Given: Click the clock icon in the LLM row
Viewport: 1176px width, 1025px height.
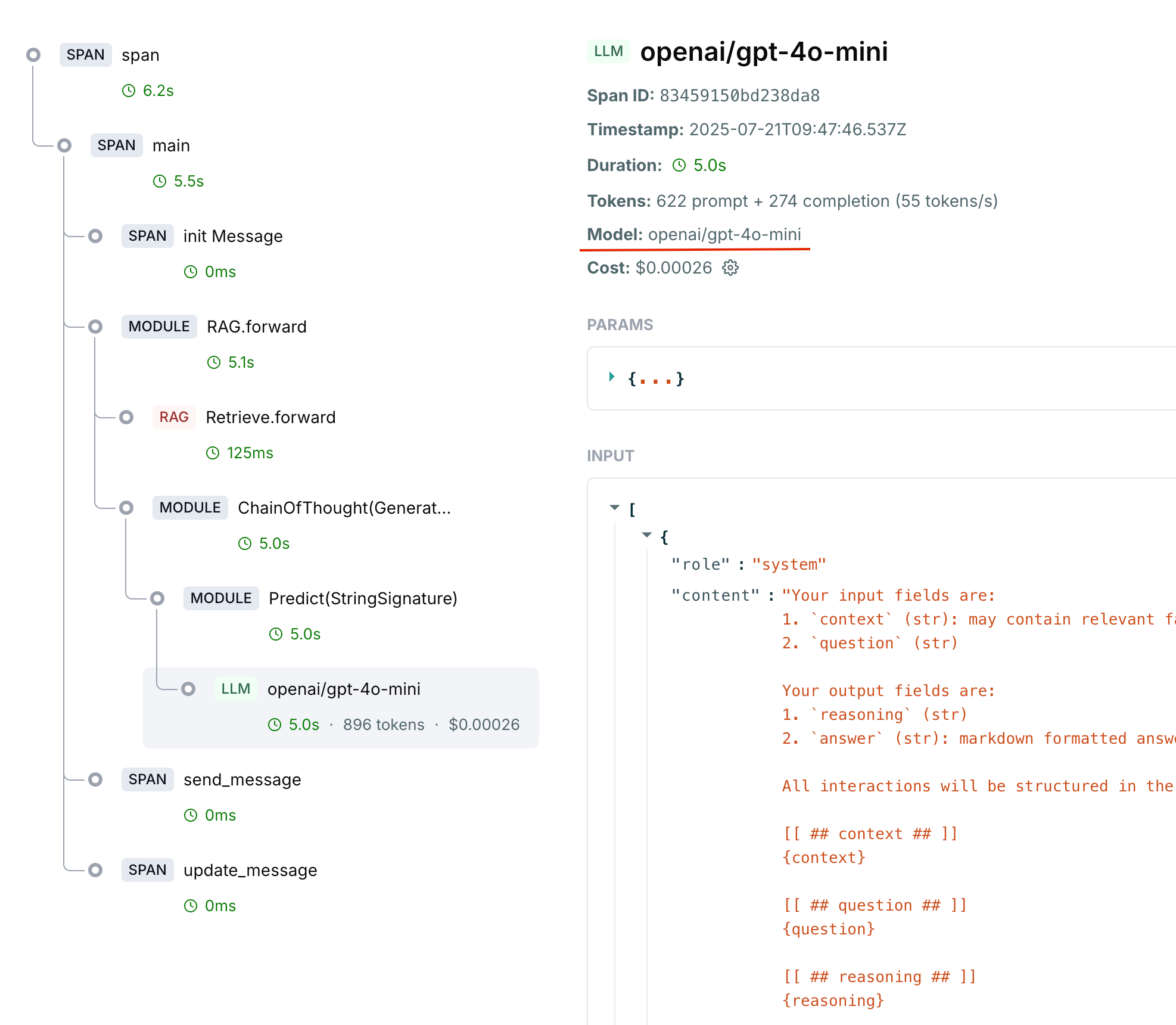Looking at the screenshot, I should point(275,725).
